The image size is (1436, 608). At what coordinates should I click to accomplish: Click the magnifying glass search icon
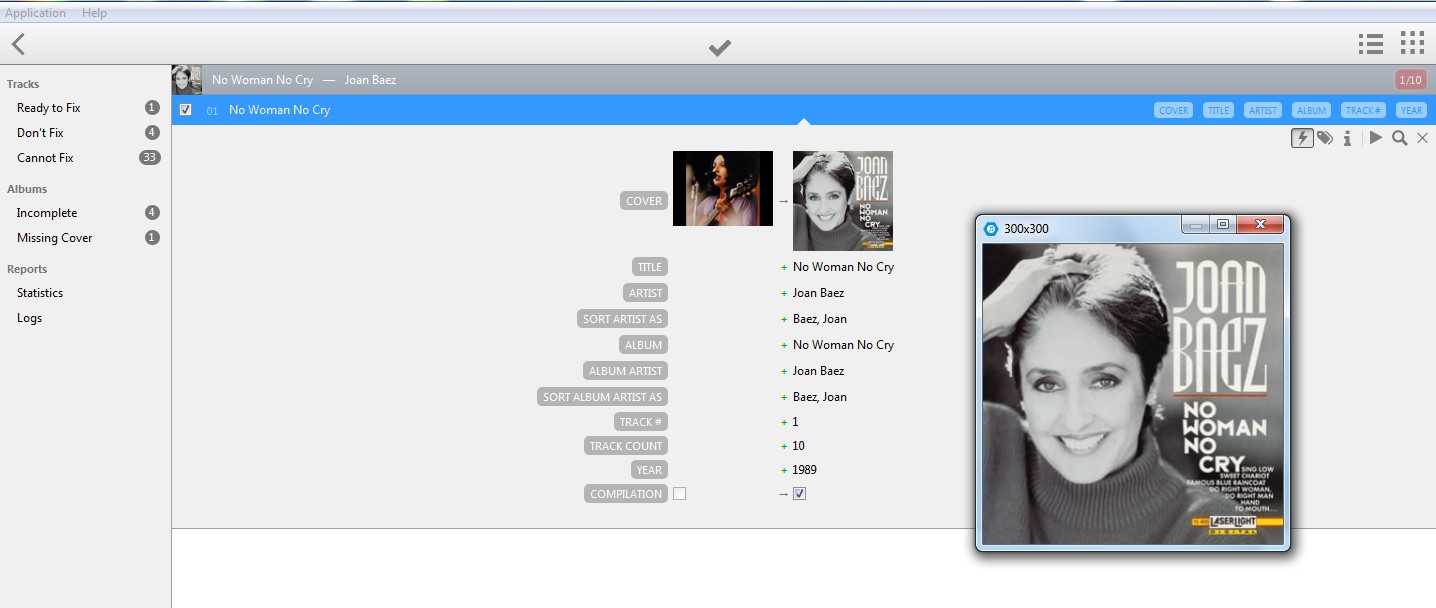pyautogui.click(x=1400, y=138)
